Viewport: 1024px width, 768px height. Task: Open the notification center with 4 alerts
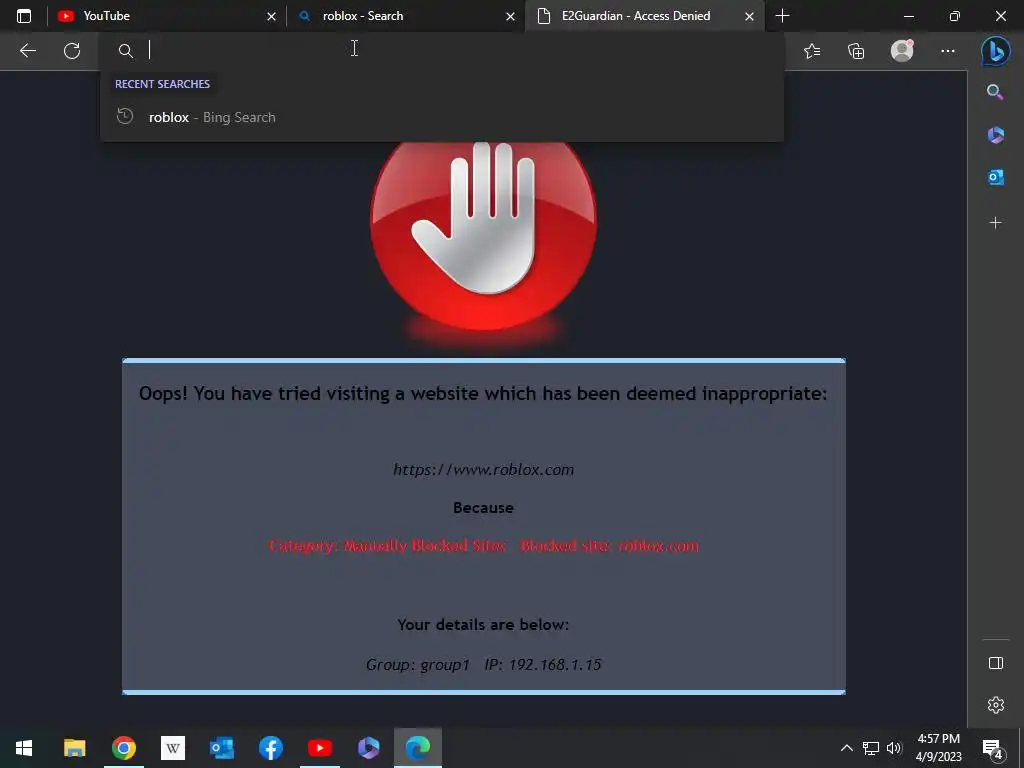point(993,749)
